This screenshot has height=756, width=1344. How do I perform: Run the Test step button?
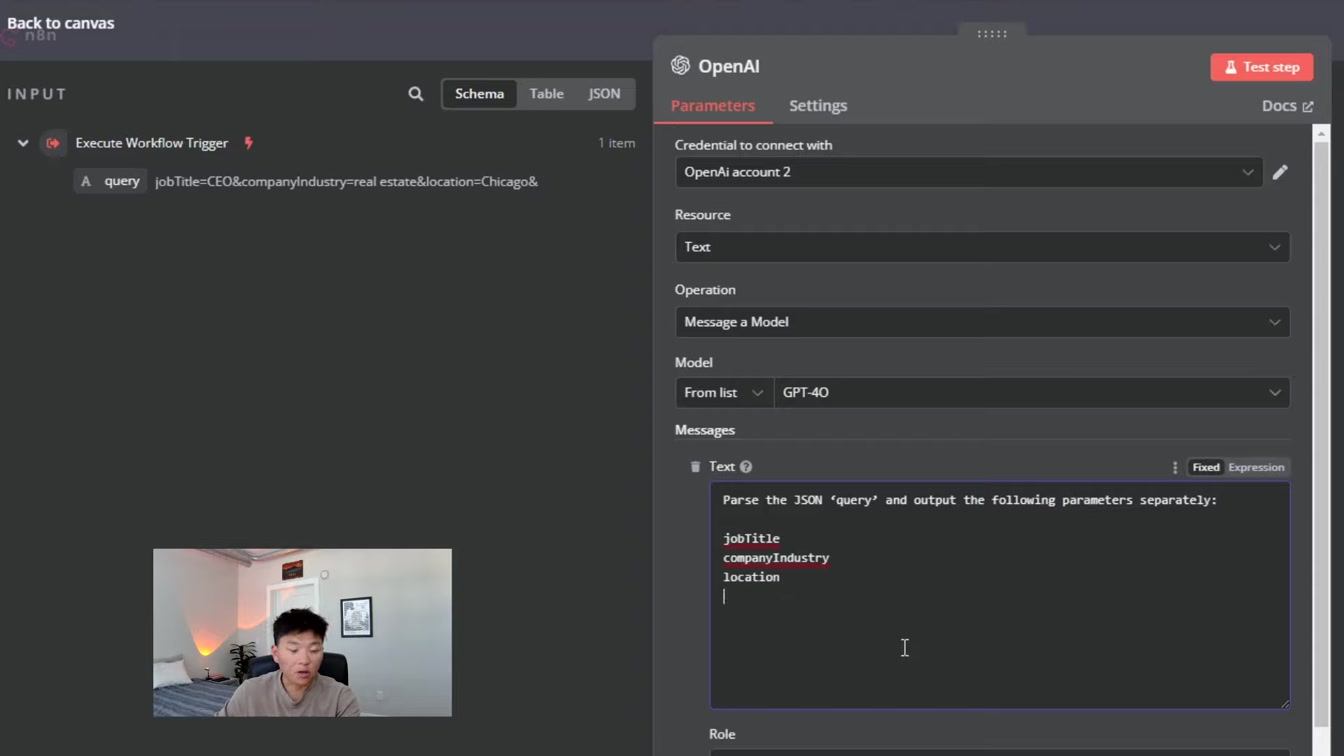coord(1262,67)
